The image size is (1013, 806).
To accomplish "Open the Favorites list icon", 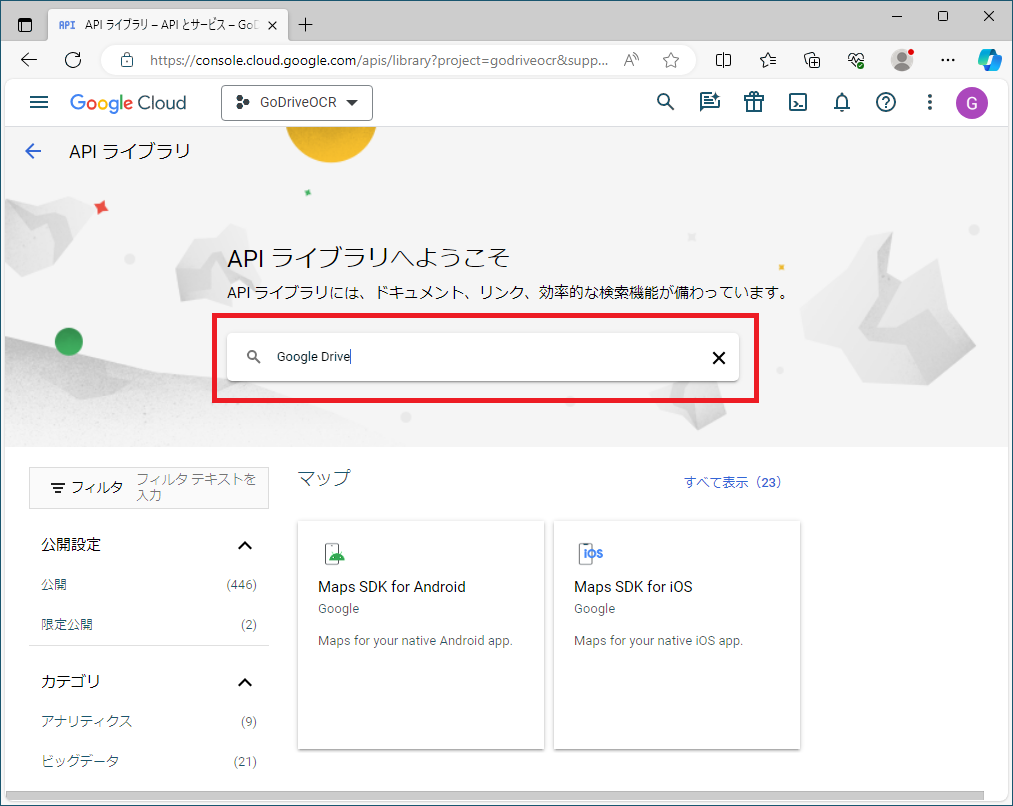I will tap(768, 60).
